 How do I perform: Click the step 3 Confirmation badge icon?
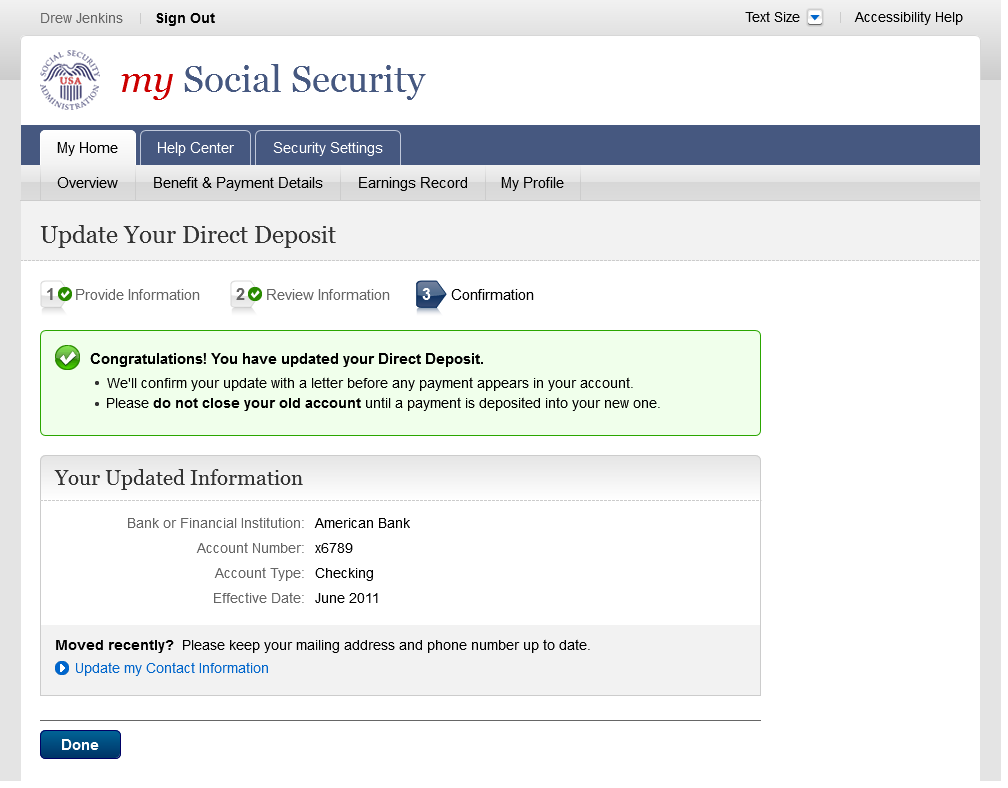(430, 295)
